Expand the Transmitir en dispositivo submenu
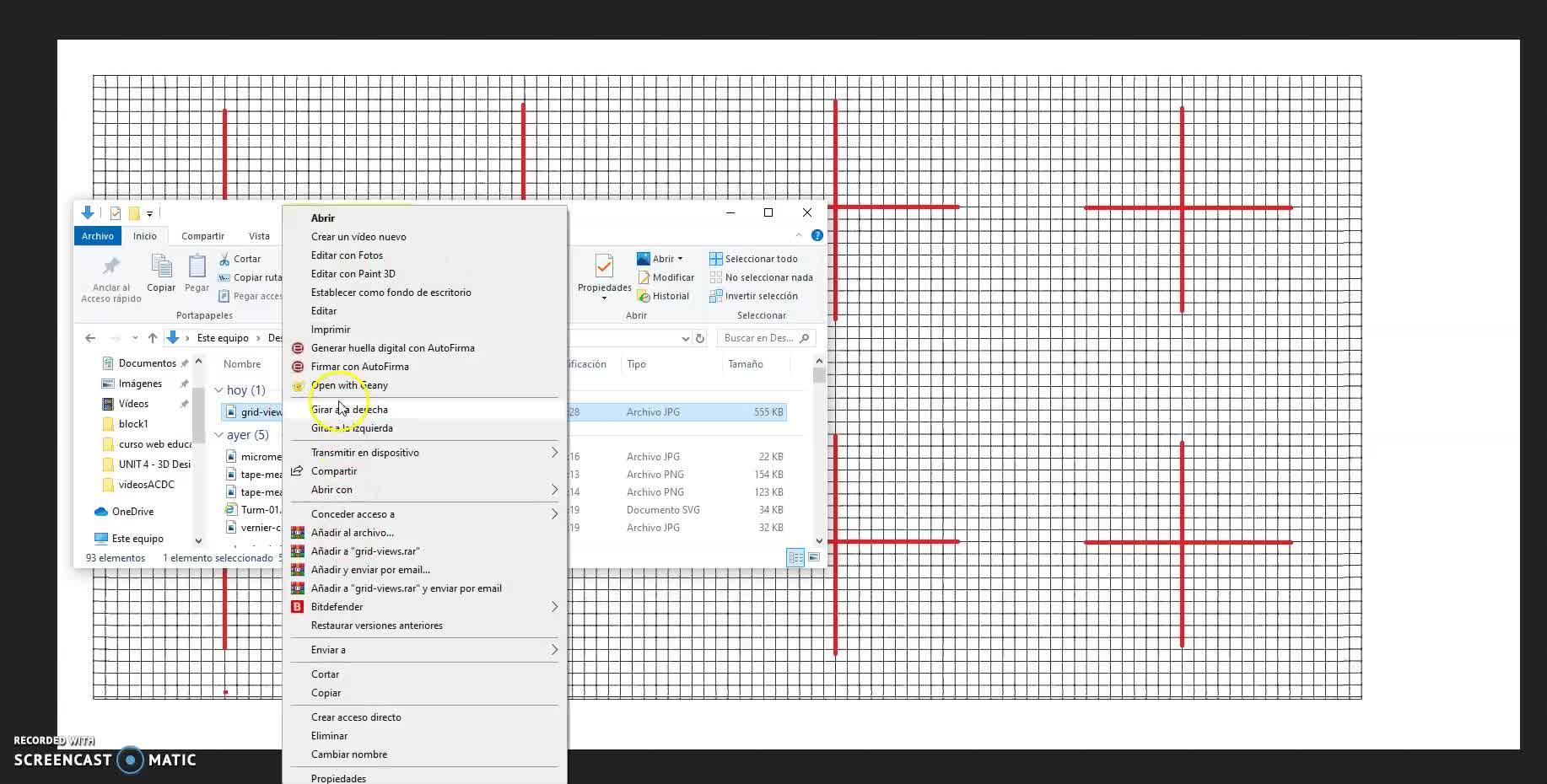The image size is (1547, 784). pos(554,453)
